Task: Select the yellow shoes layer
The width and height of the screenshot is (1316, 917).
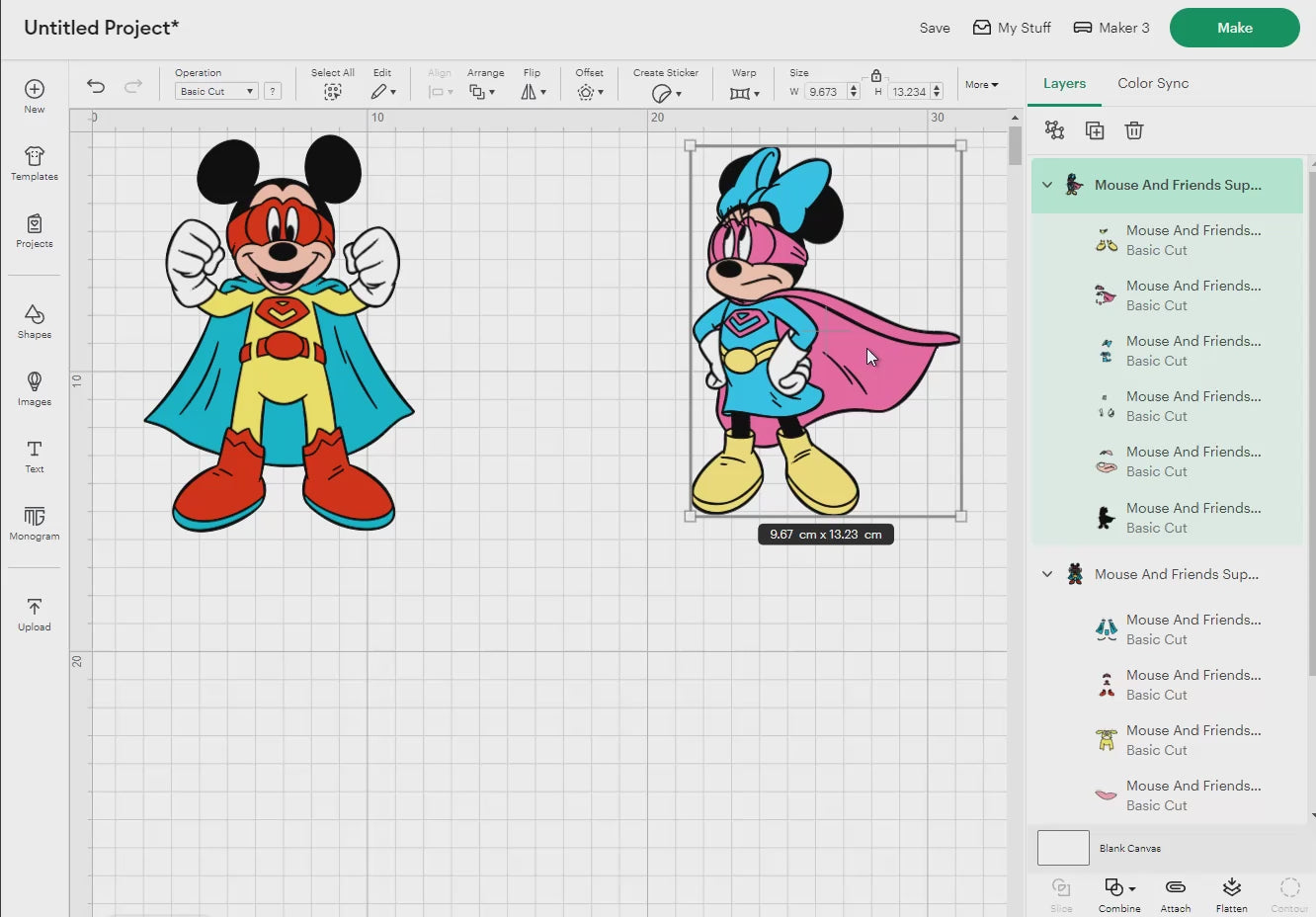Action: tap(1167, 240)
